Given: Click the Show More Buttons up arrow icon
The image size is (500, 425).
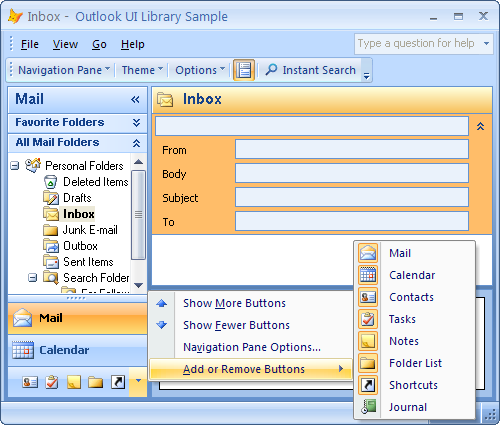Looking at the screenshot, I should tap(162, 303).
